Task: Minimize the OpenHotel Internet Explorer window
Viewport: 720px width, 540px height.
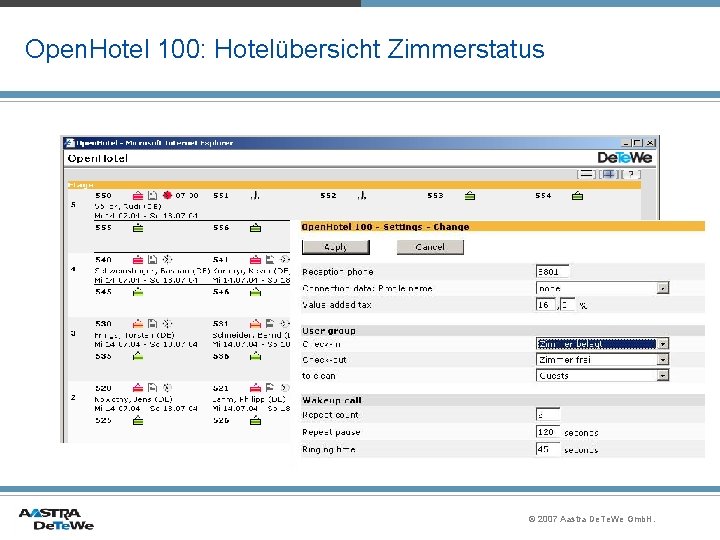Action: tap(627, 143)
